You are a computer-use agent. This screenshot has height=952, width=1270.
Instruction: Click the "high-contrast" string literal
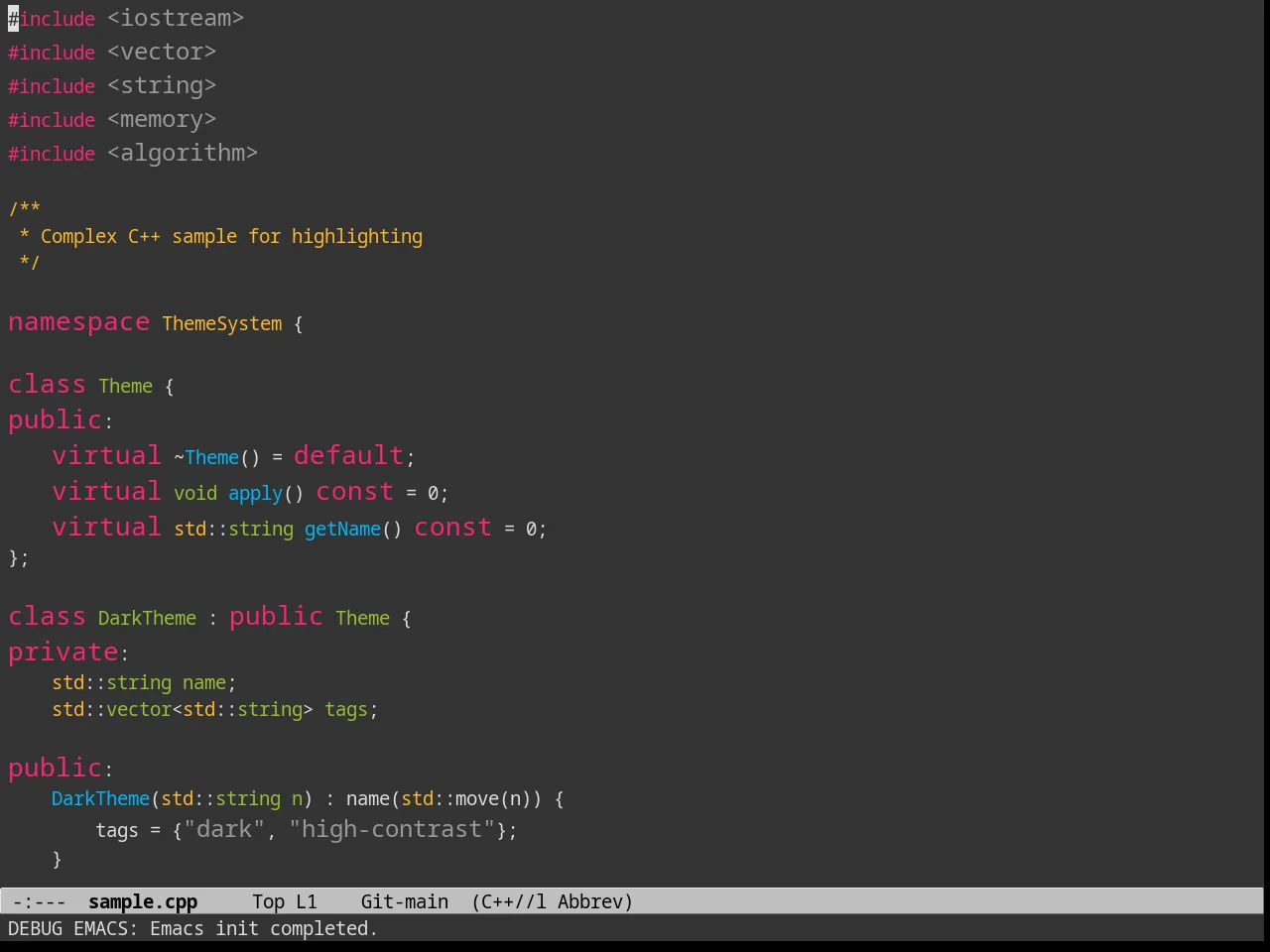(x=392, y=829)
